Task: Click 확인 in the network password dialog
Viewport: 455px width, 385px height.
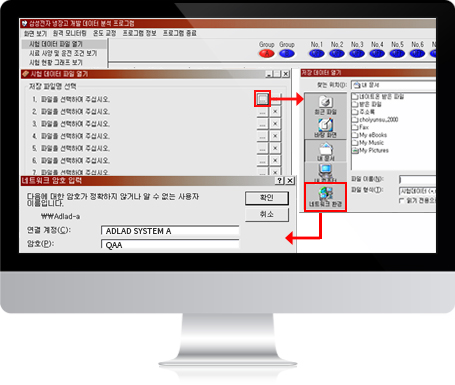Action: click(x=267, y=198)
